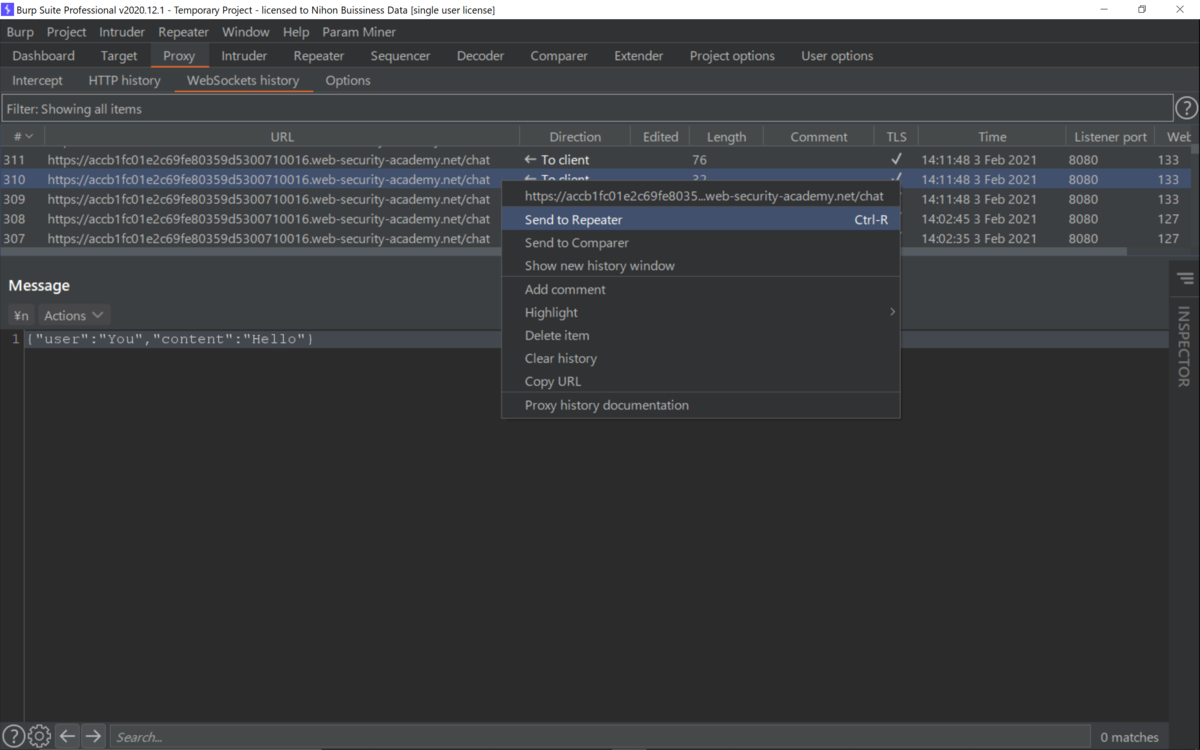Viewport: 1200px width, 750px height.
Task: Sort by the Direction column header
Action: [x=575, y=137]
